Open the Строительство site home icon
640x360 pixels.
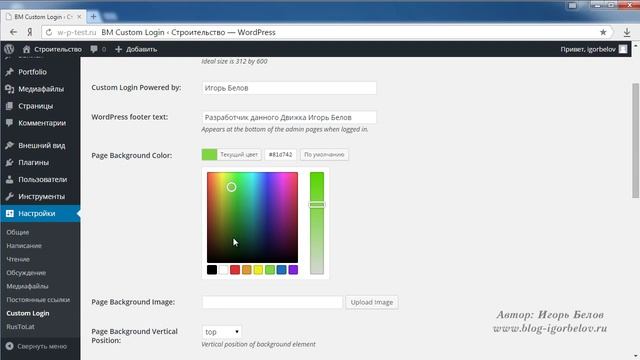[27, 49]
